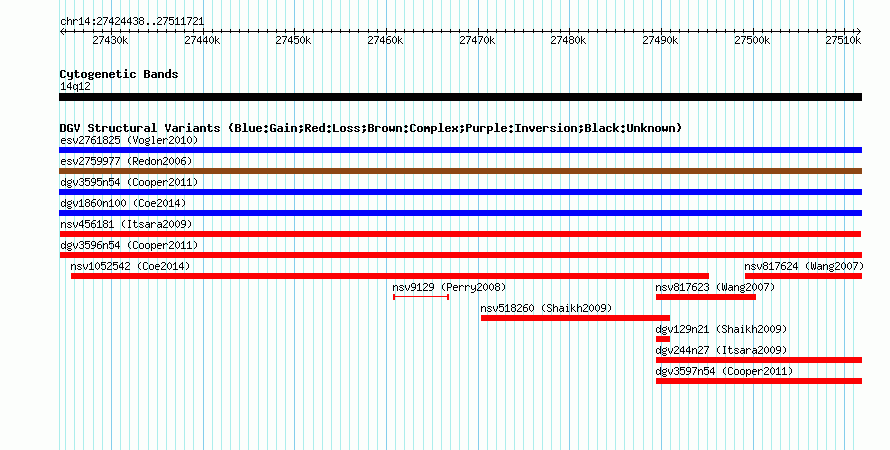Click the ruler's left arrow end
The width and height of the screenshot is (890, 450).
(x=62, y=32)
